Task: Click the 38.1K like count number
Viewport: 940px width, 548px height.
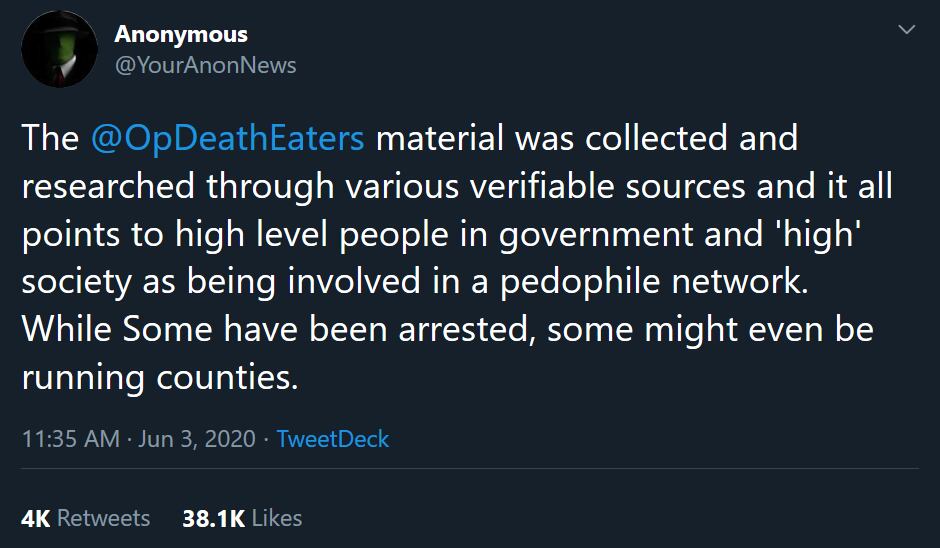Action: [x=213, y=518]
